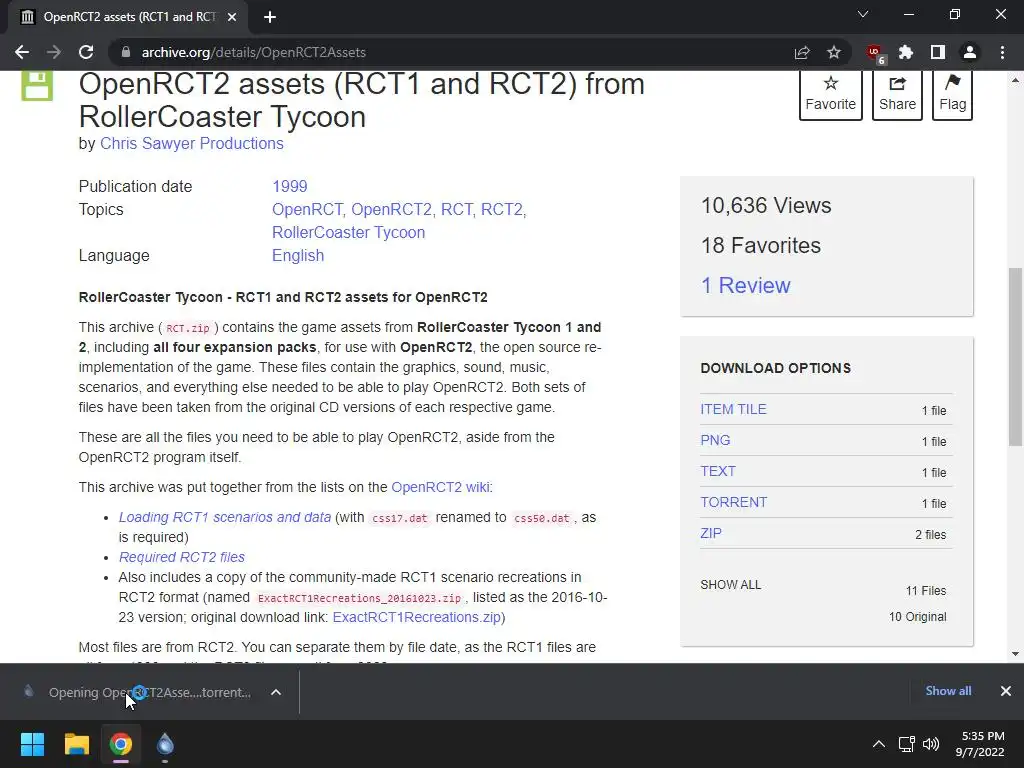The width and height of the screenshot is (1024, 768).
Task: Open the Windows Start menu
Action: (32, 744)
